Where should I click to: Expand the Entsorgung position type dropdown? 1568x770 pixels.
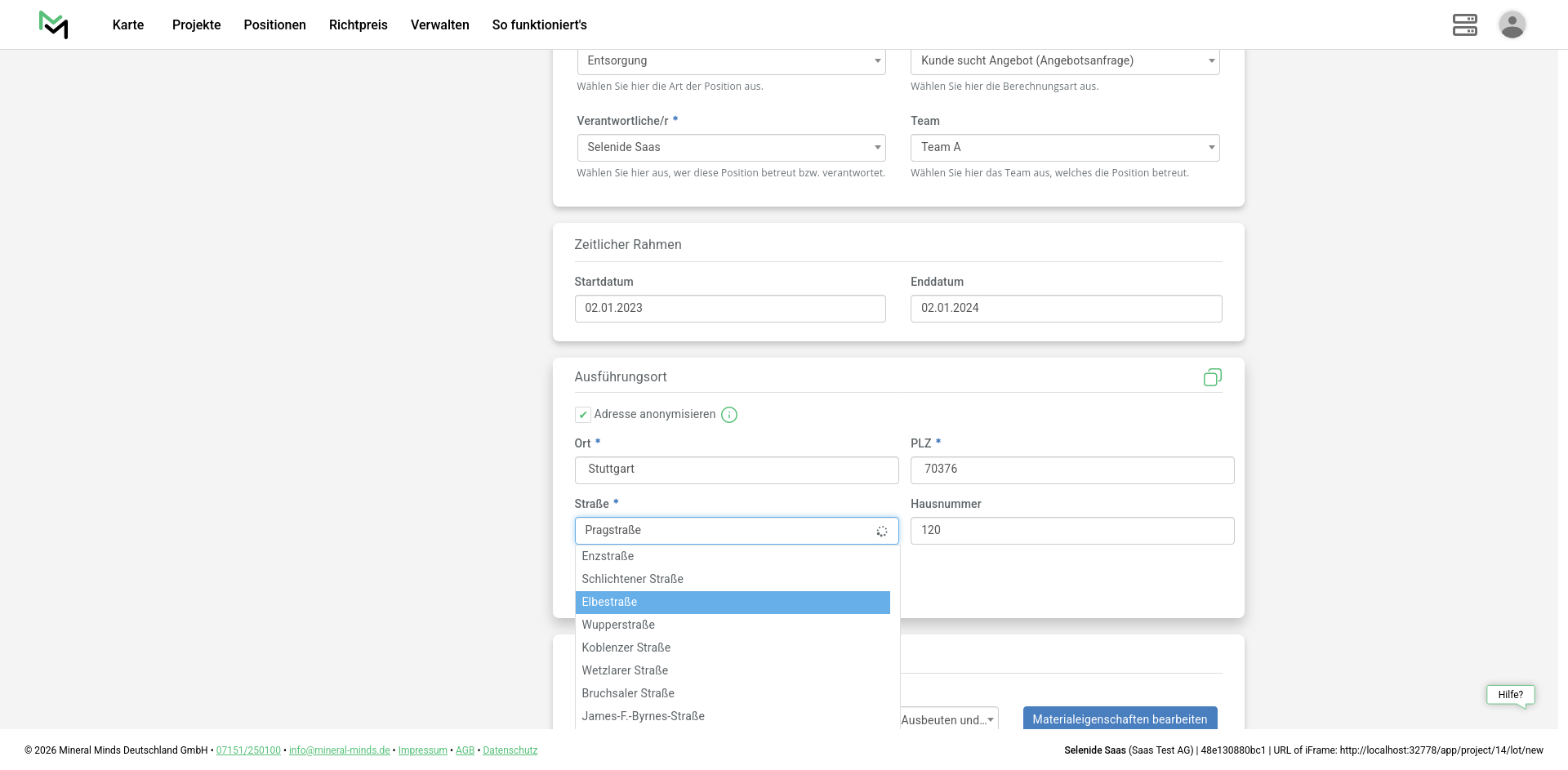[731, 61]
